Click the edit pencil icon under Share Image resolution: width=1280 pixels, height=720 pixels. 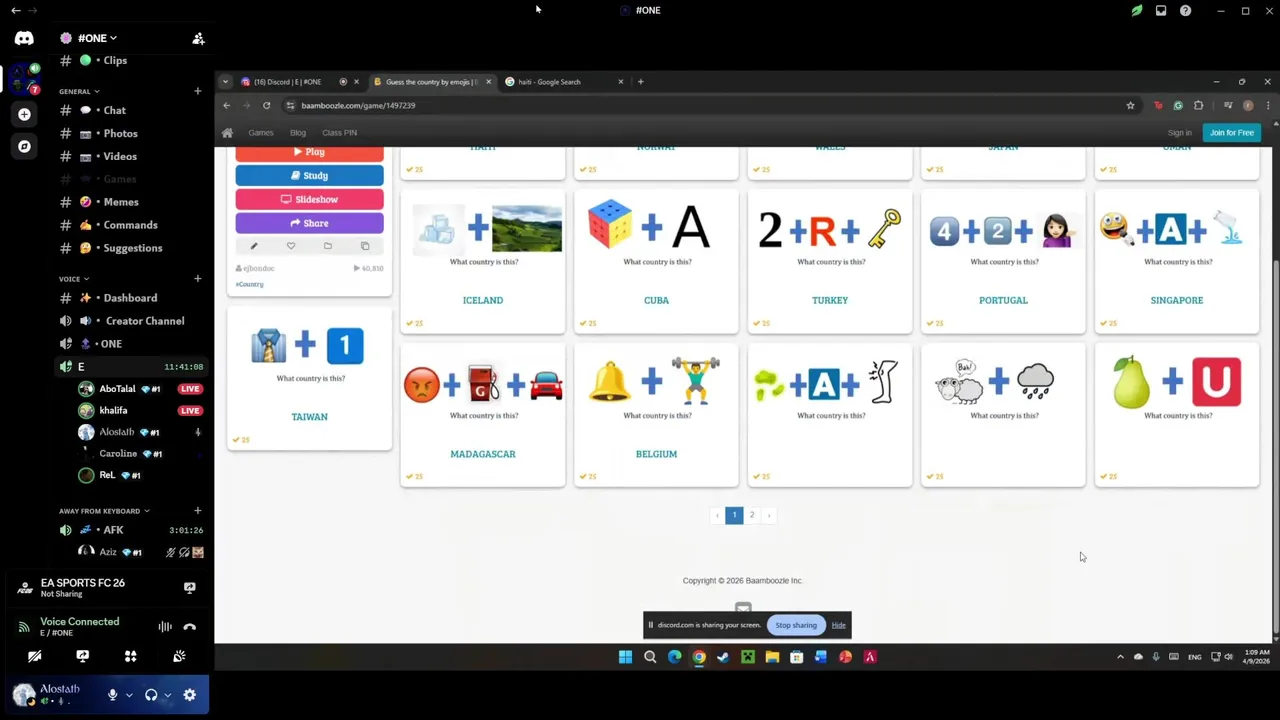coord(253,246)
